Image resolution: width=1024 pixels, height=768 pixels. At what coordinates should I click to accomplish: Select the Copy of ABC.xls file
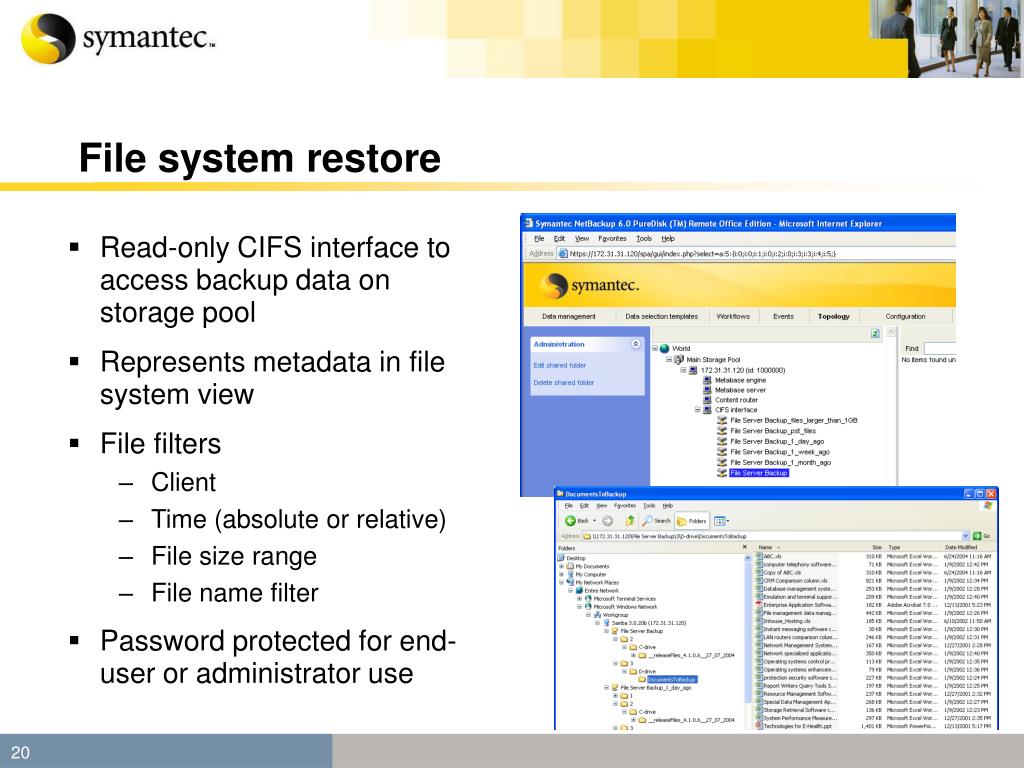coord(782,572)
